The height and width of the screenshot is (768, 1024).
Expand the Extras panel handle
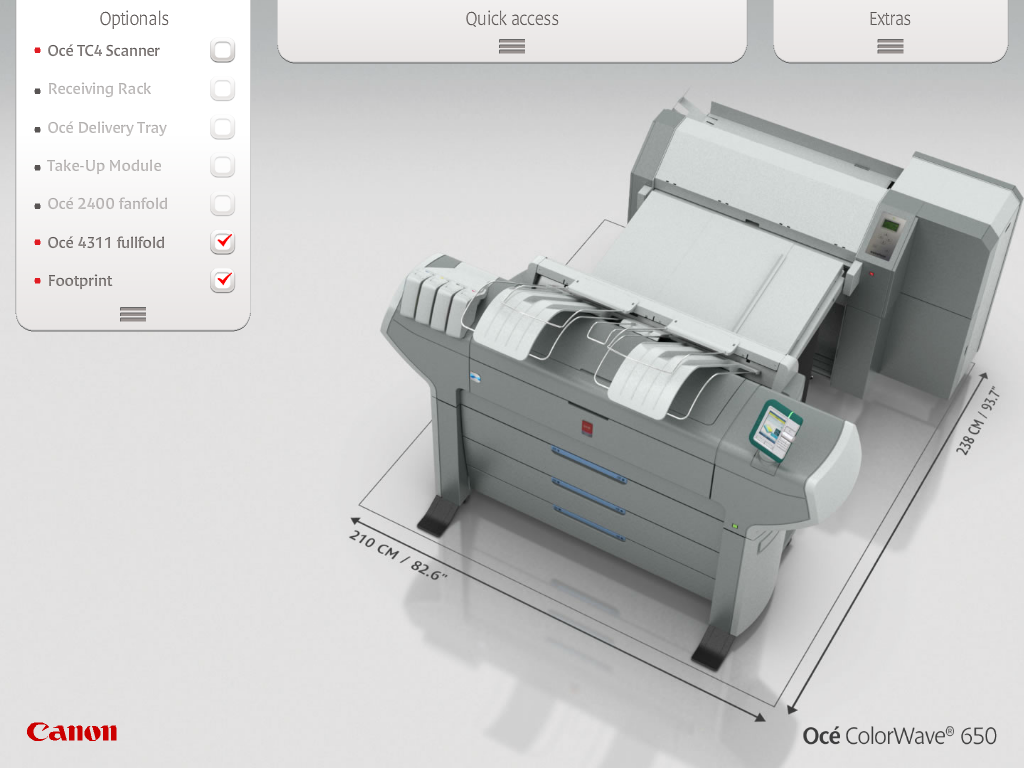point(890,46)
